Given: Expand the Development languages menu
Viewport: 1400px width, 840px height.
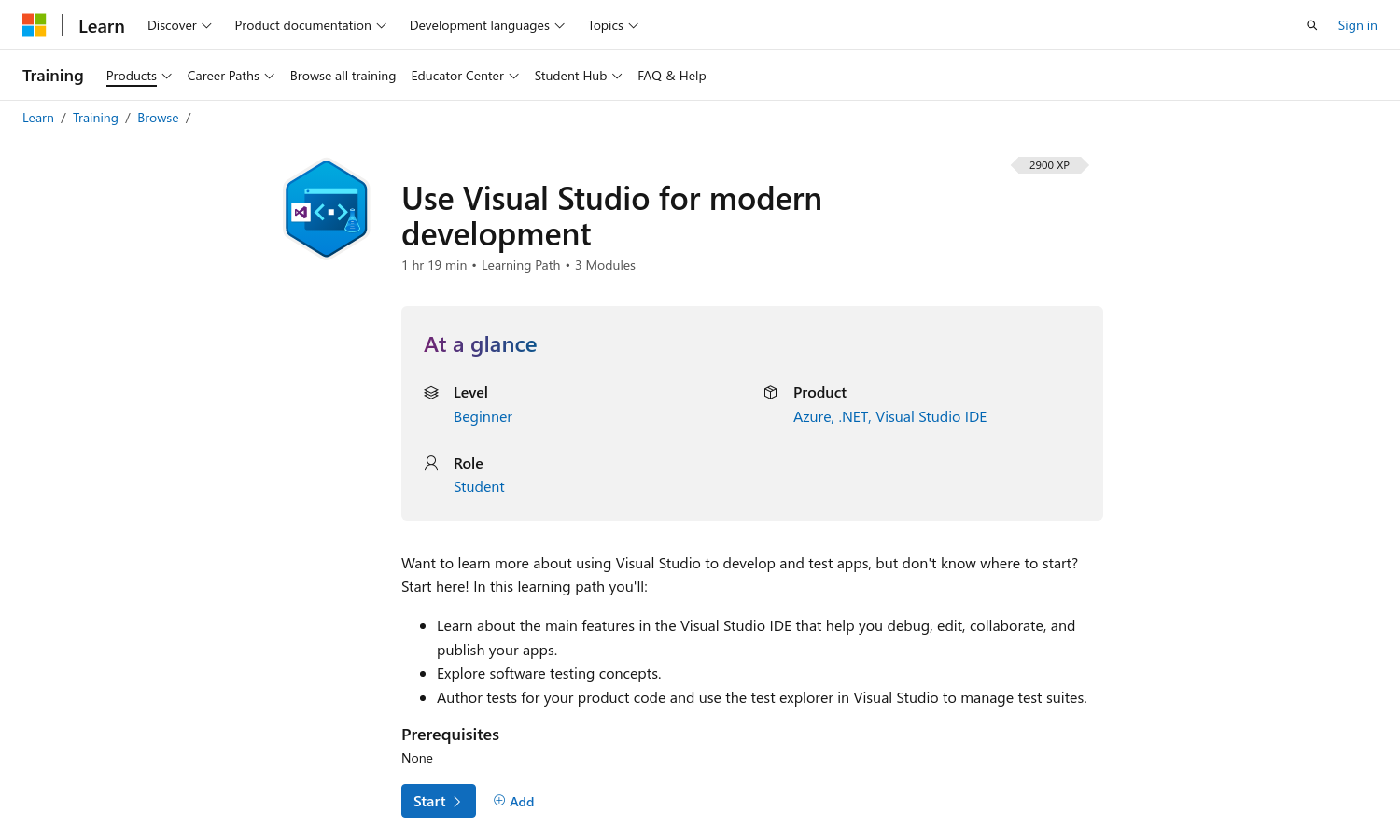Looking at the screenshot, I should tap(486, 25).
